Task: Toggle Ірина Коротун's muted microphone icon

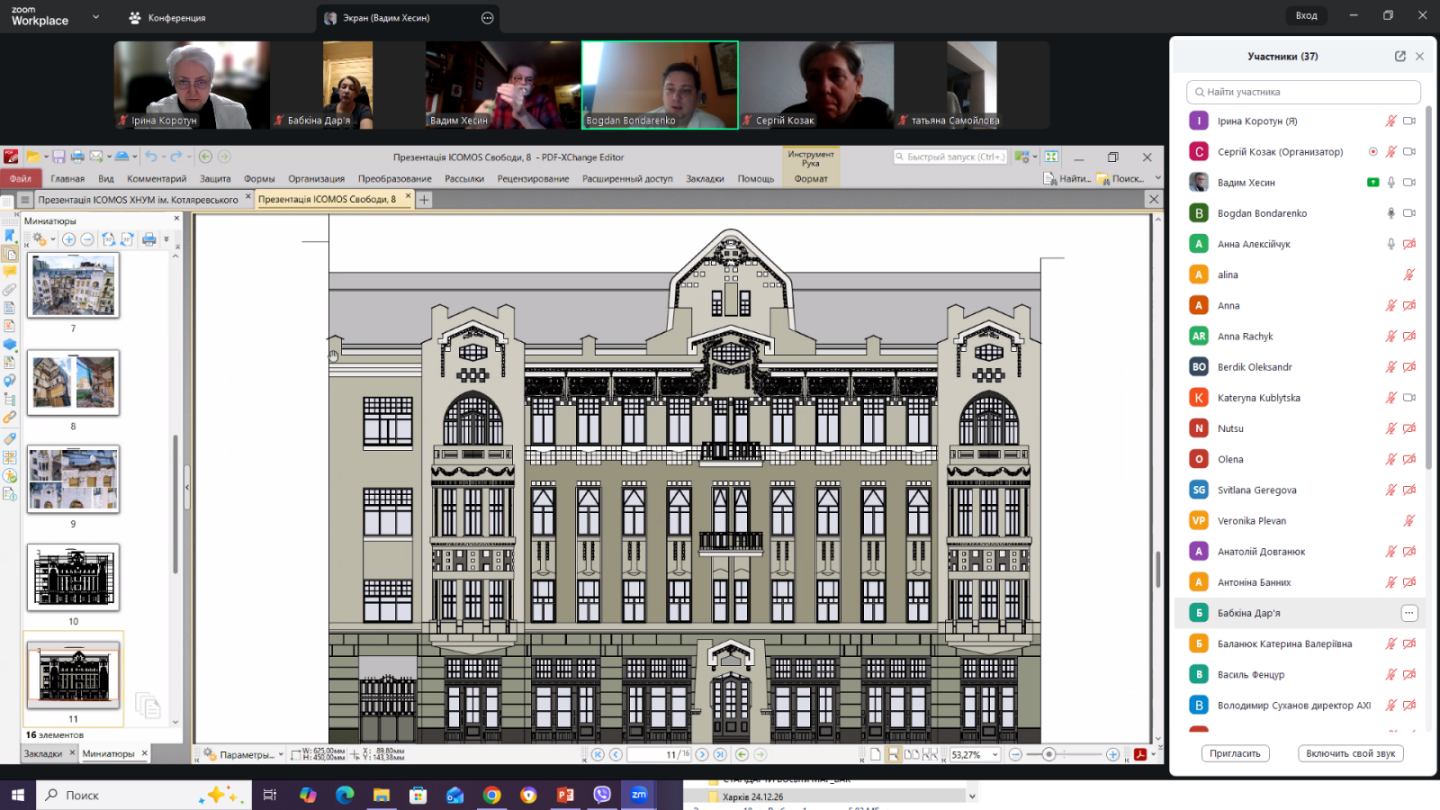Action: (1390, 121)
